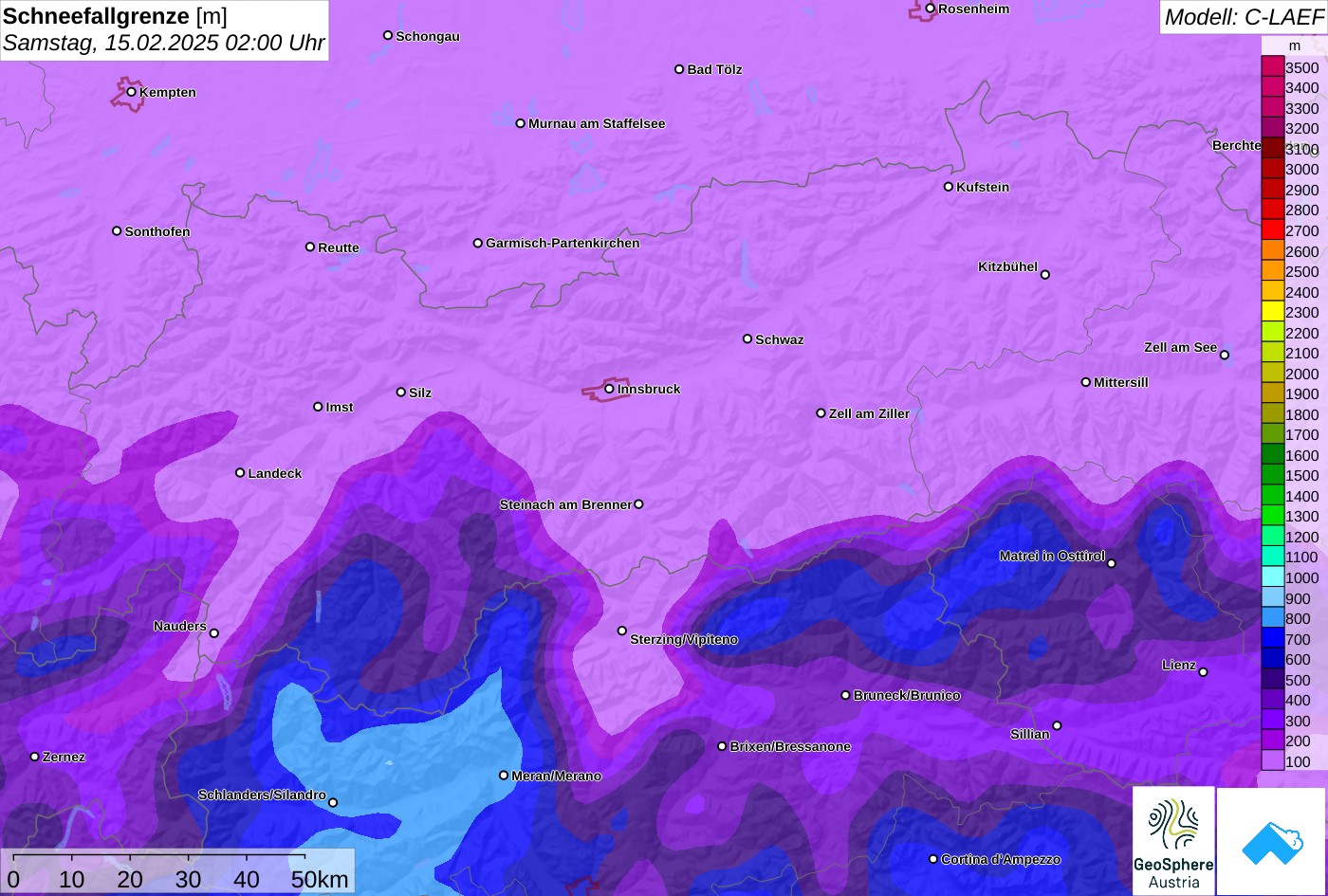
Task: Select the Steinach am Brenner label
Action: [565, 504]
